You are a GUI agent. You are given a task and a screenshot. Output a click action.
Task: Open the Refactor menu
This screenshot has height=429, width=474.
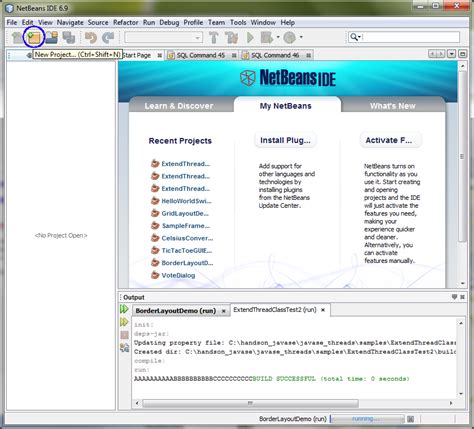(x=125, y=22)
